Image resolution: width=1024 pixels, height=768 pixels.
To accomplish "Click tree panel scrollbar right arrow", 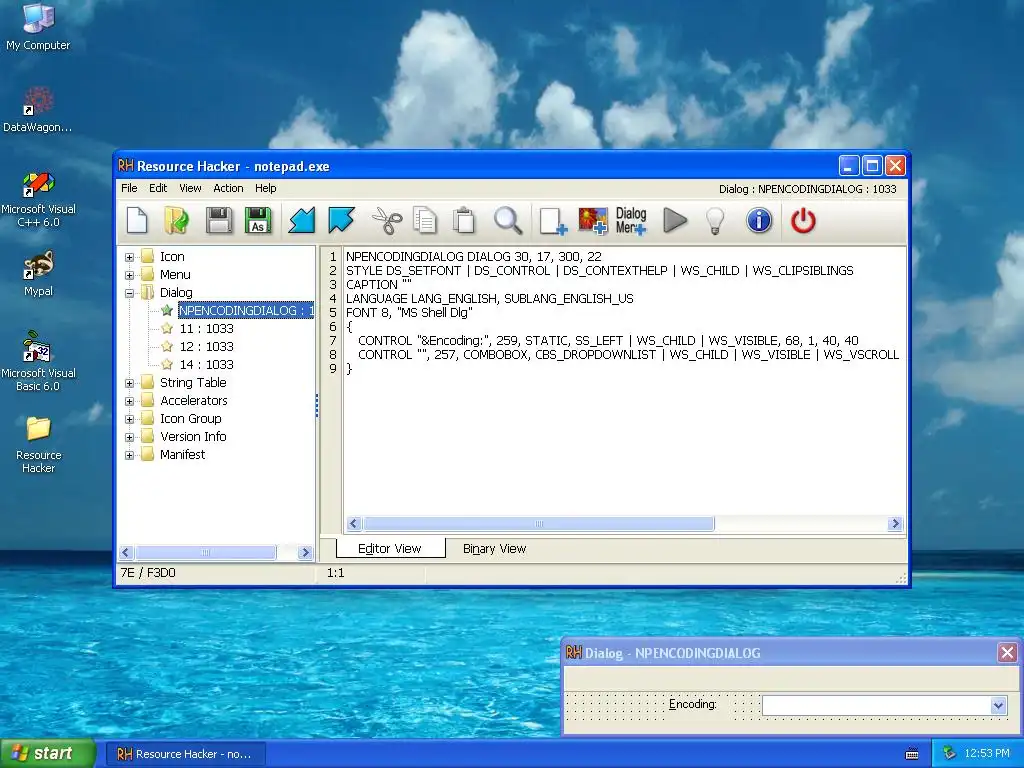I will tap(304, 552).
